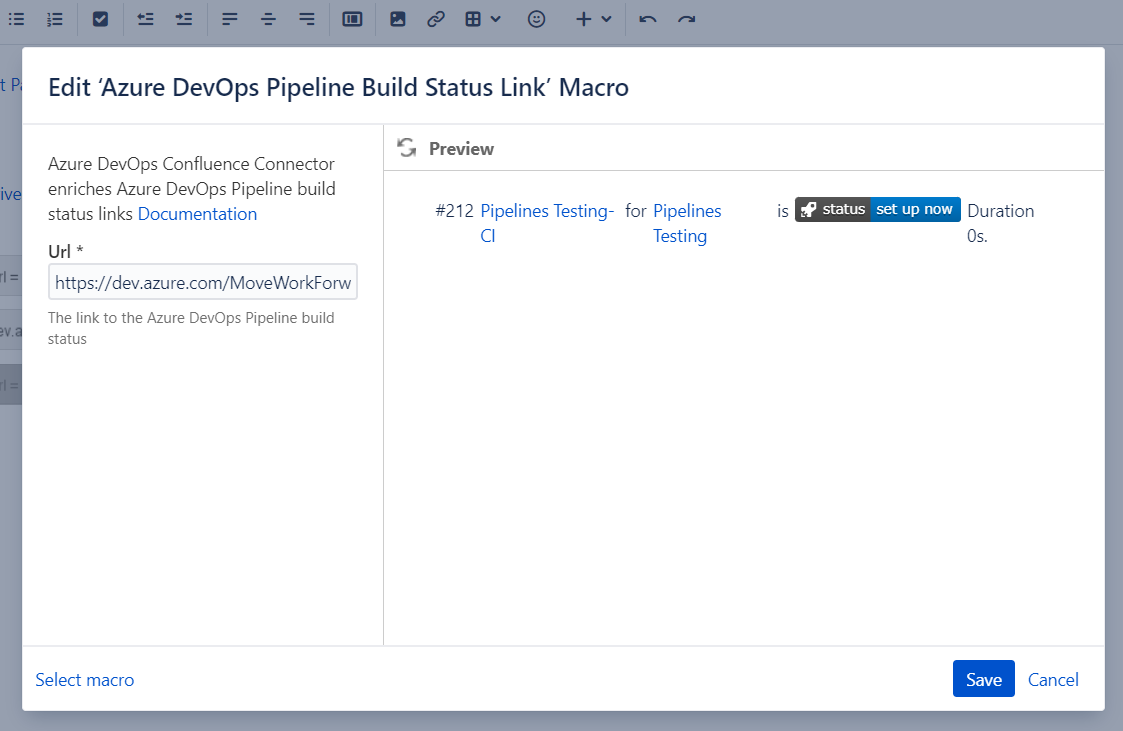Click the numbered list toolbar icon
This screenshot has height=731, width=1123.
(55, 19)
